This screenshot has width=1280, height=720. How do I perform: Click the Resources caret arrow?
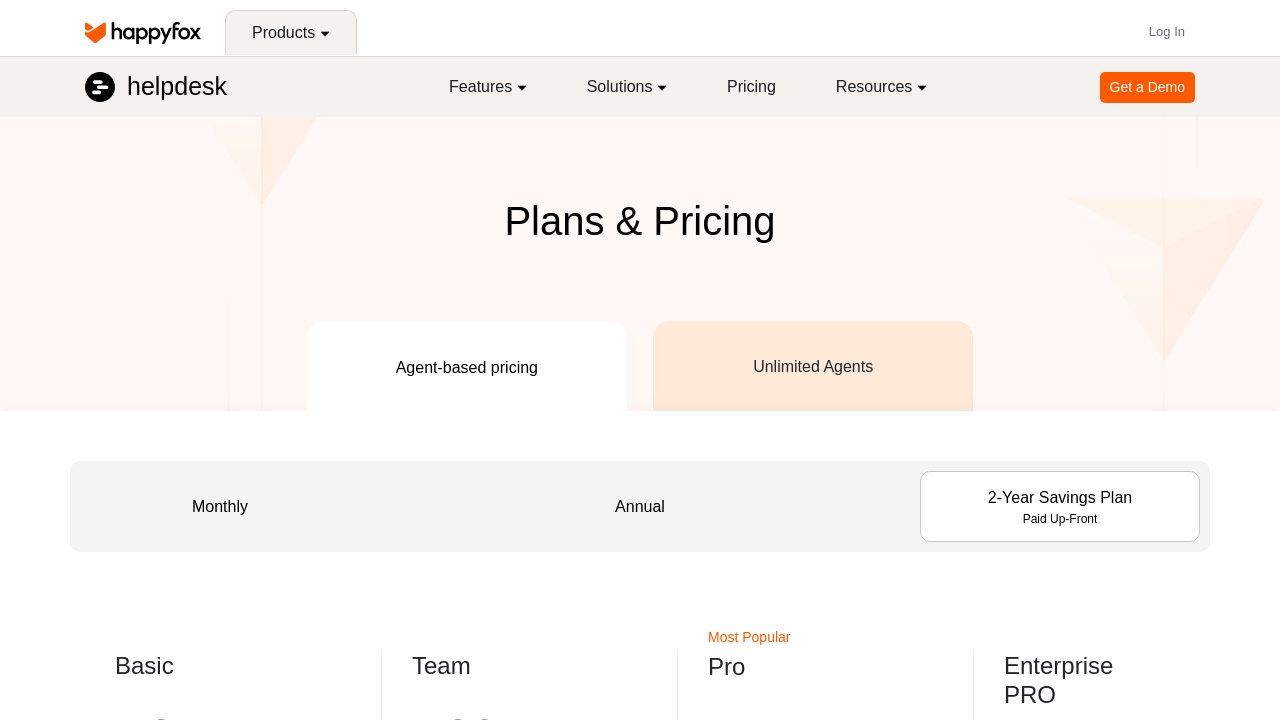pyautogui.click(x=922, y=88)
